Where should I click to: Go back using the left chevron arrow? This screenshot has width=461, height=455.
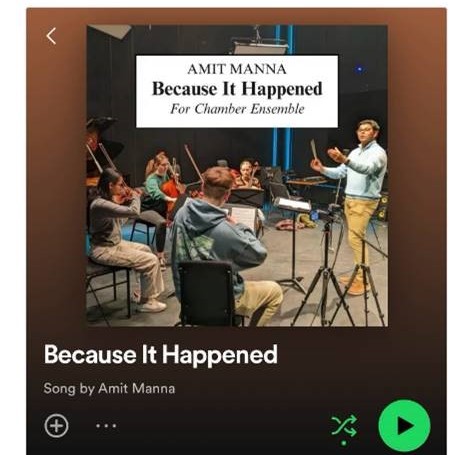pos(51,36)
